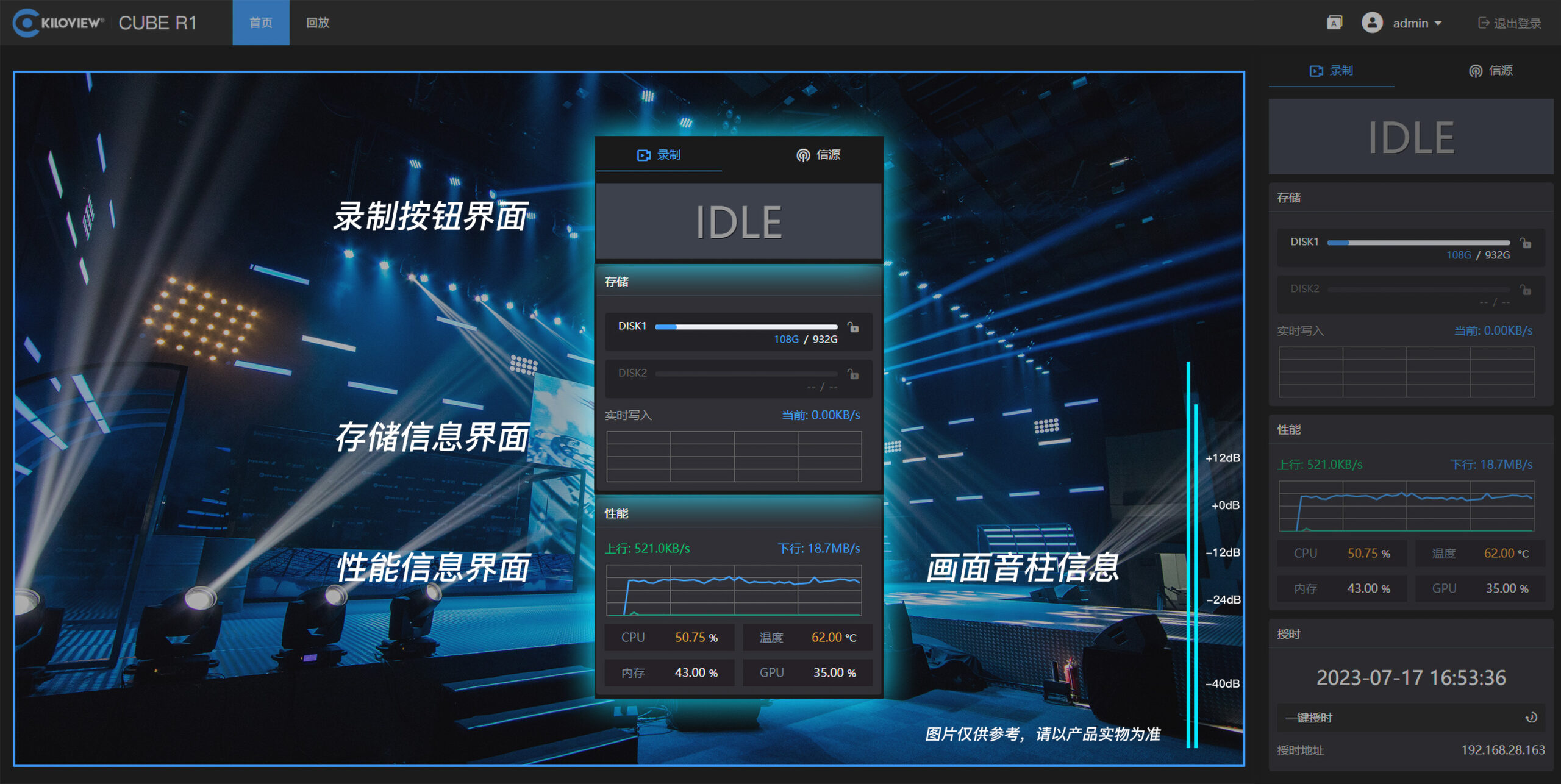Click 下行: 18.7MB/s download value in sidebar
The image size is (1561, 784).
pos(1491,465)
